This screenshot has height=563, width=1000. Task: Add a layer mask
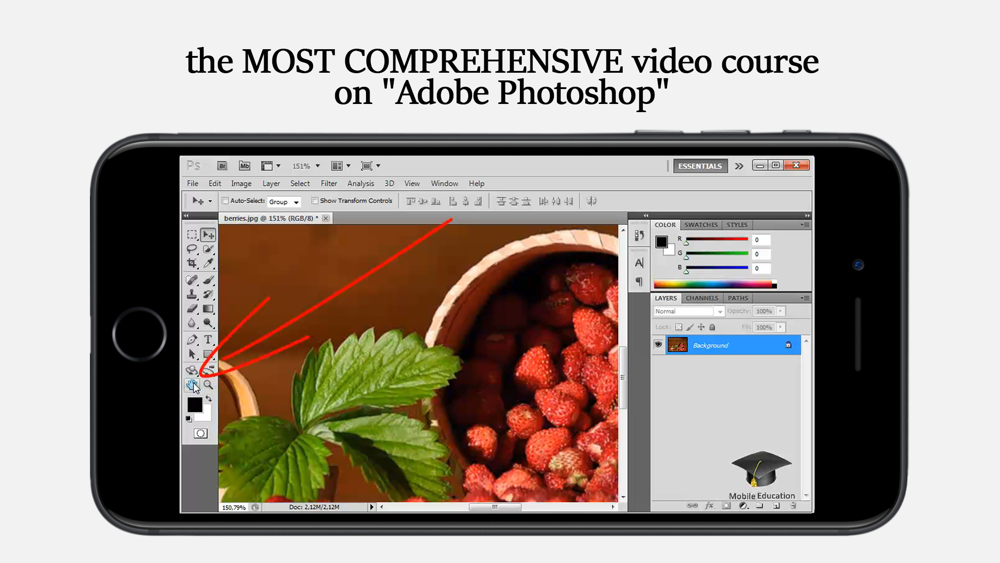726,506
